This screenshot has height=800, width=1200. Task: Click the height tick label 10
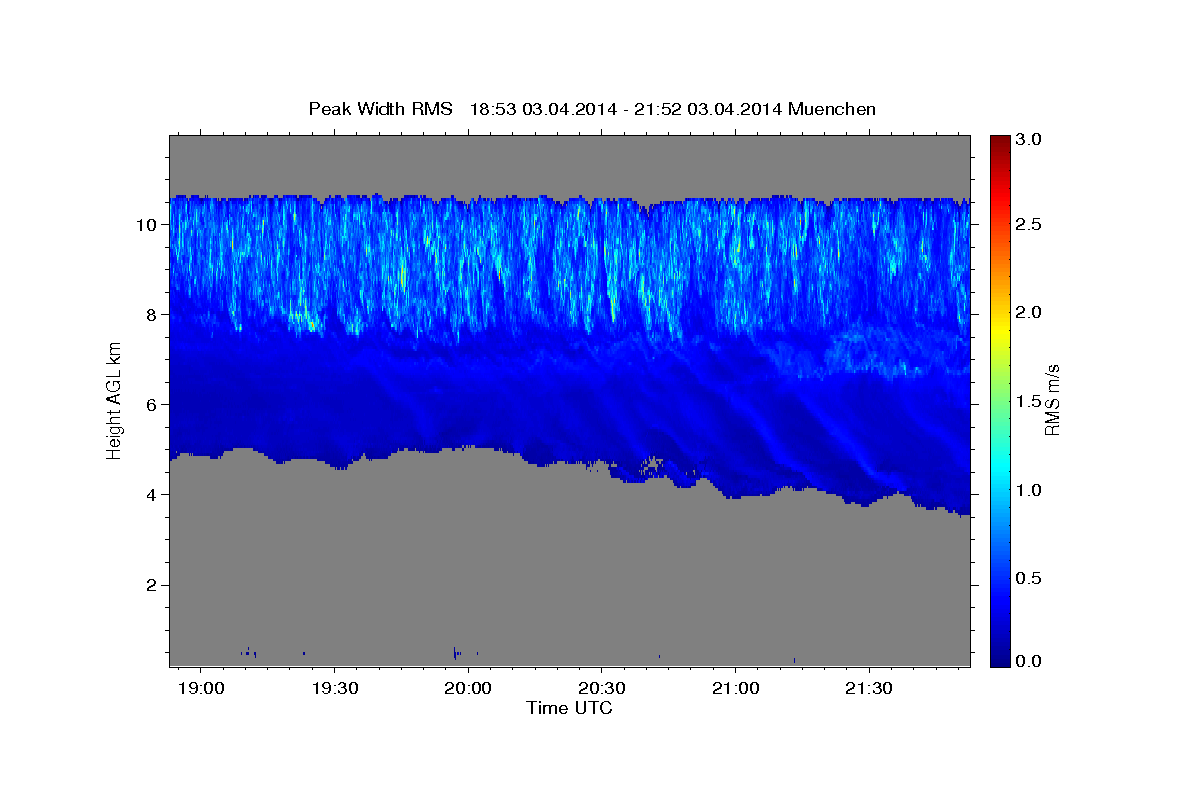[149, 225]
